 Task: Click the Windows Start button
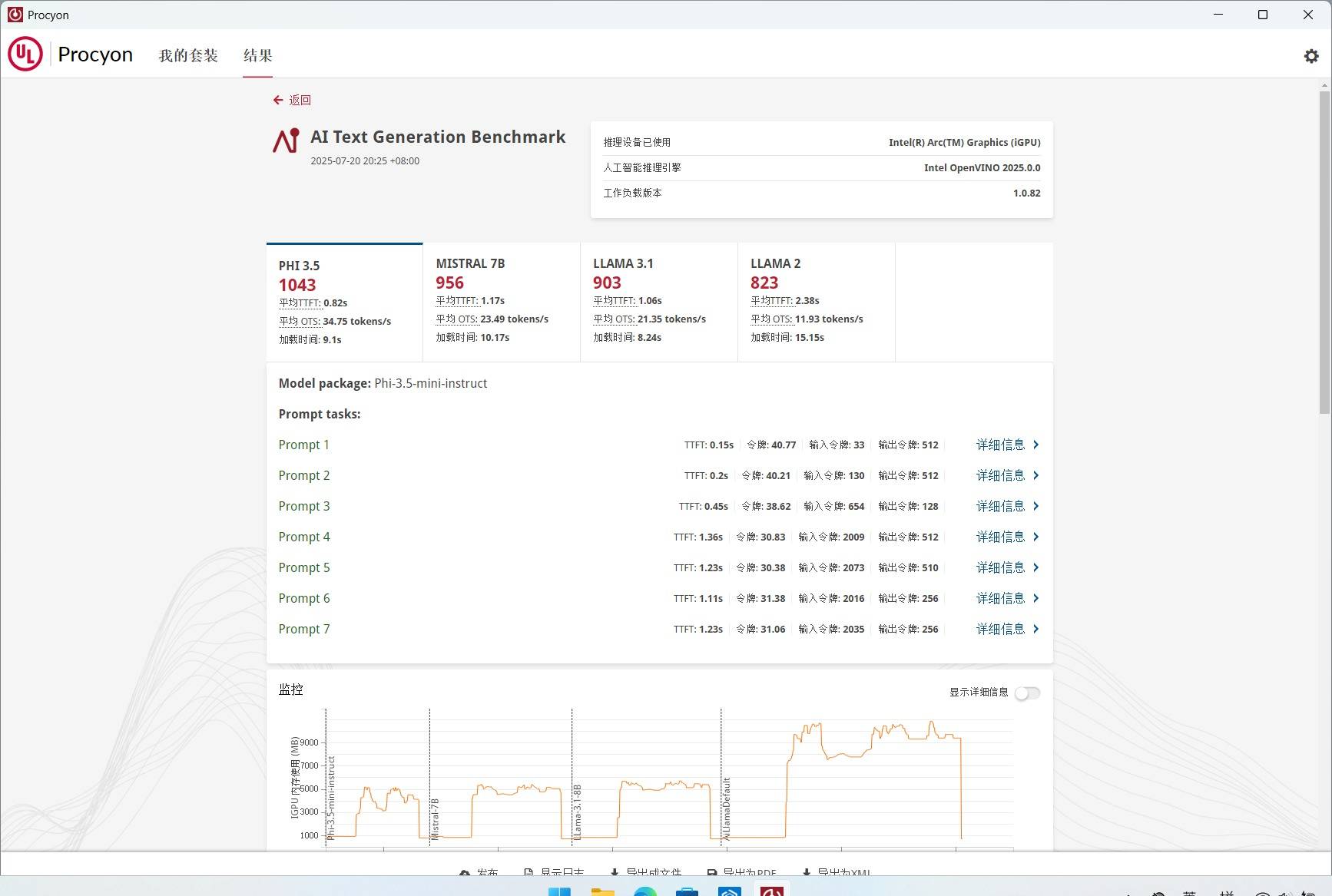(x=559, y=891)
